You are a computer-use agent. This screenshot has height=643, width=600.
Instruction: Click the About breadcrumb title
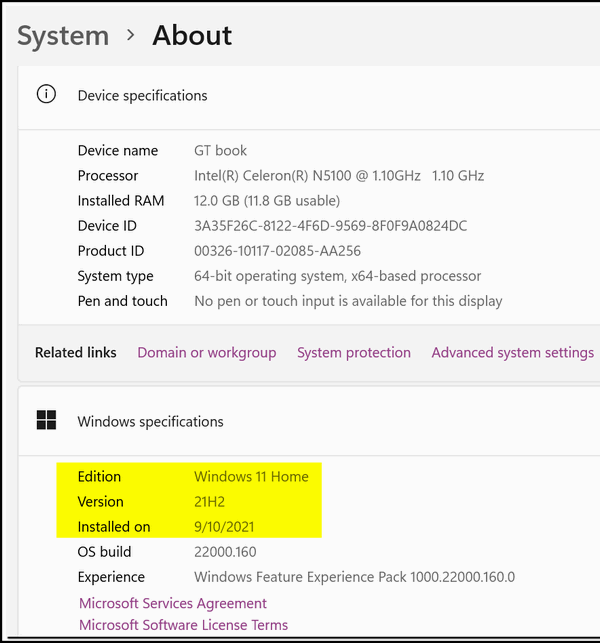click(x=192, y=35)
